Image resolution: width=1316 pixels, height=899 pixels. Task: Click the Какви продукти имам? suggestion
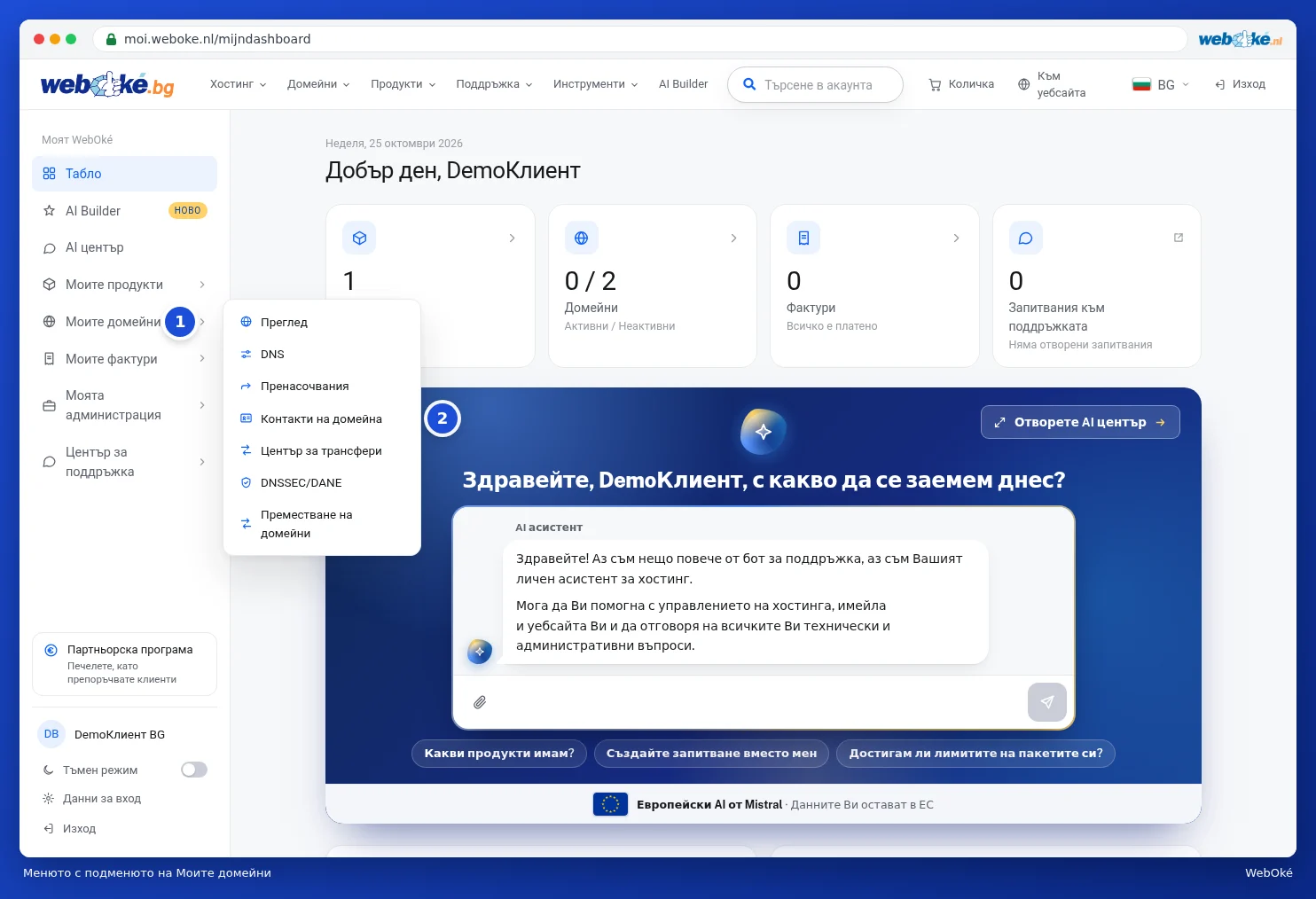(x=499, y=754)
